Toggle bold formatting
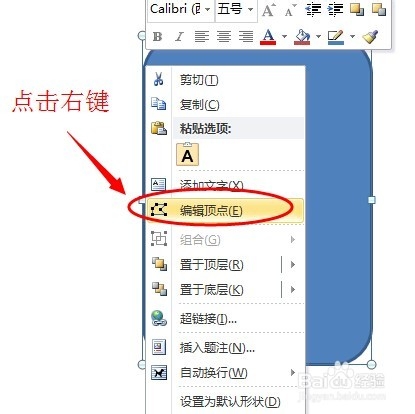This screenshot has height=414, width=415. [157, 36]
